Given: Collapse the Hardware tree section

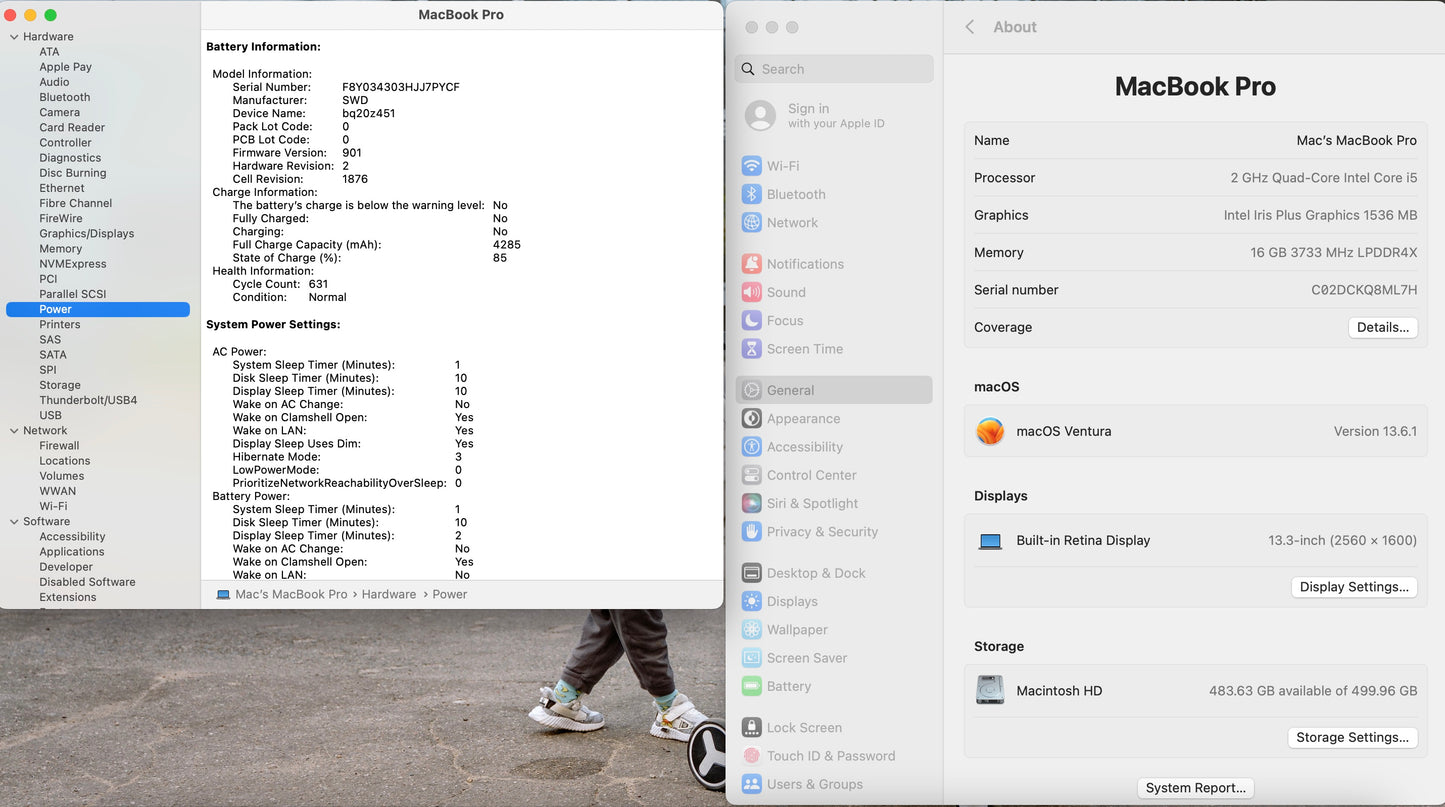Looking at the screenshot, I should pos(14,37).
